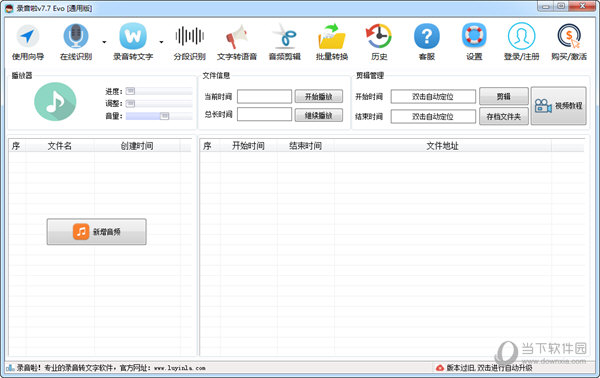
Task: Click the green music note player icon
Action: pos(55,102)
